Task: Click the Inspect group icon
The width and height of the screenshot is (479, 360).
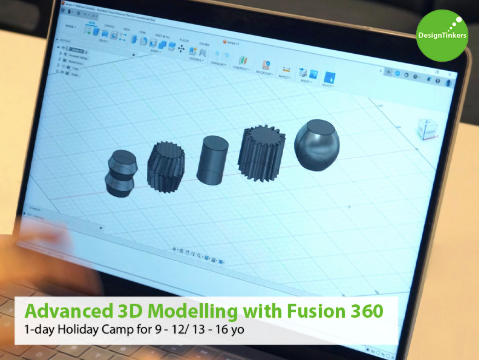Action: pyautogui.click(x=286, y=69)
